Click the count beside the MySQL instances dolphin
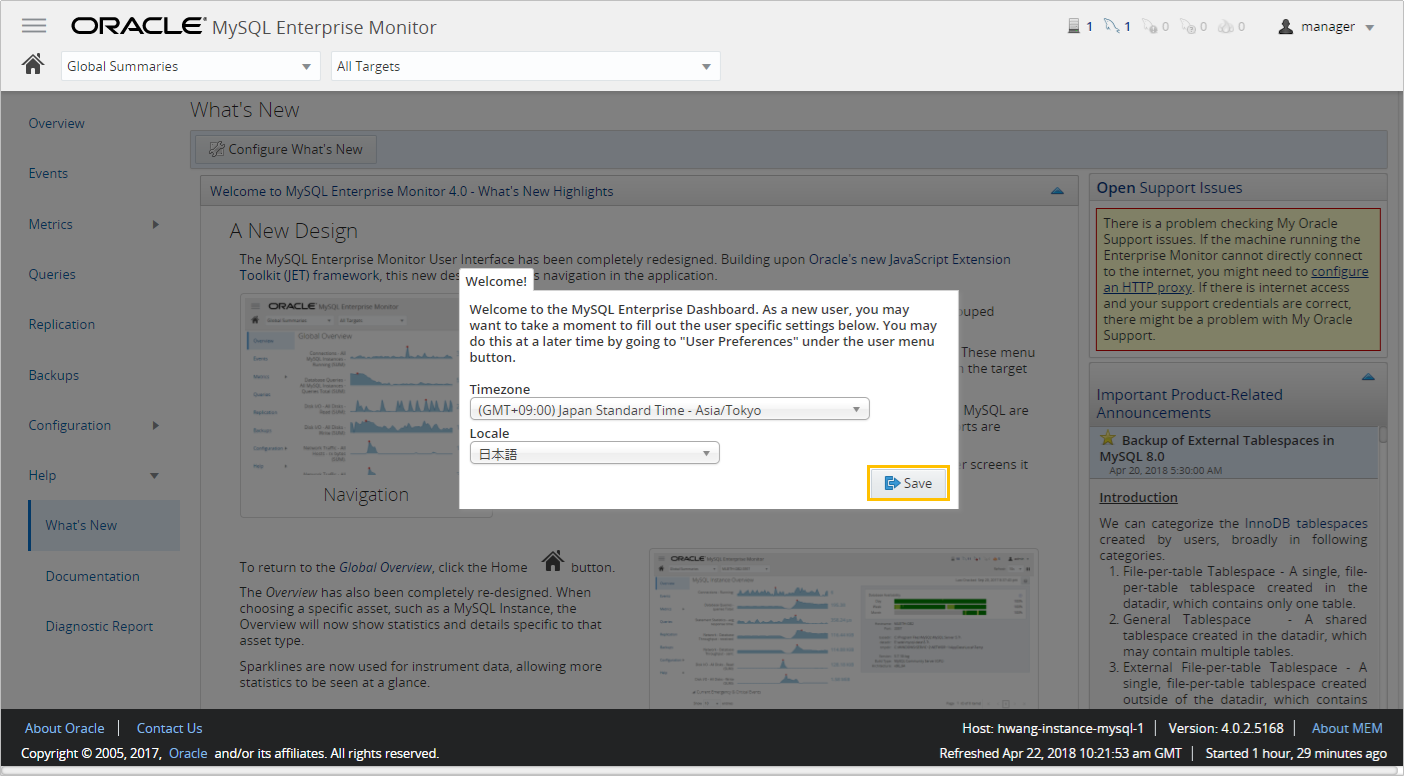This screenshot has height=776, width=1404. pyautogui.click(x=1127, y=27)
